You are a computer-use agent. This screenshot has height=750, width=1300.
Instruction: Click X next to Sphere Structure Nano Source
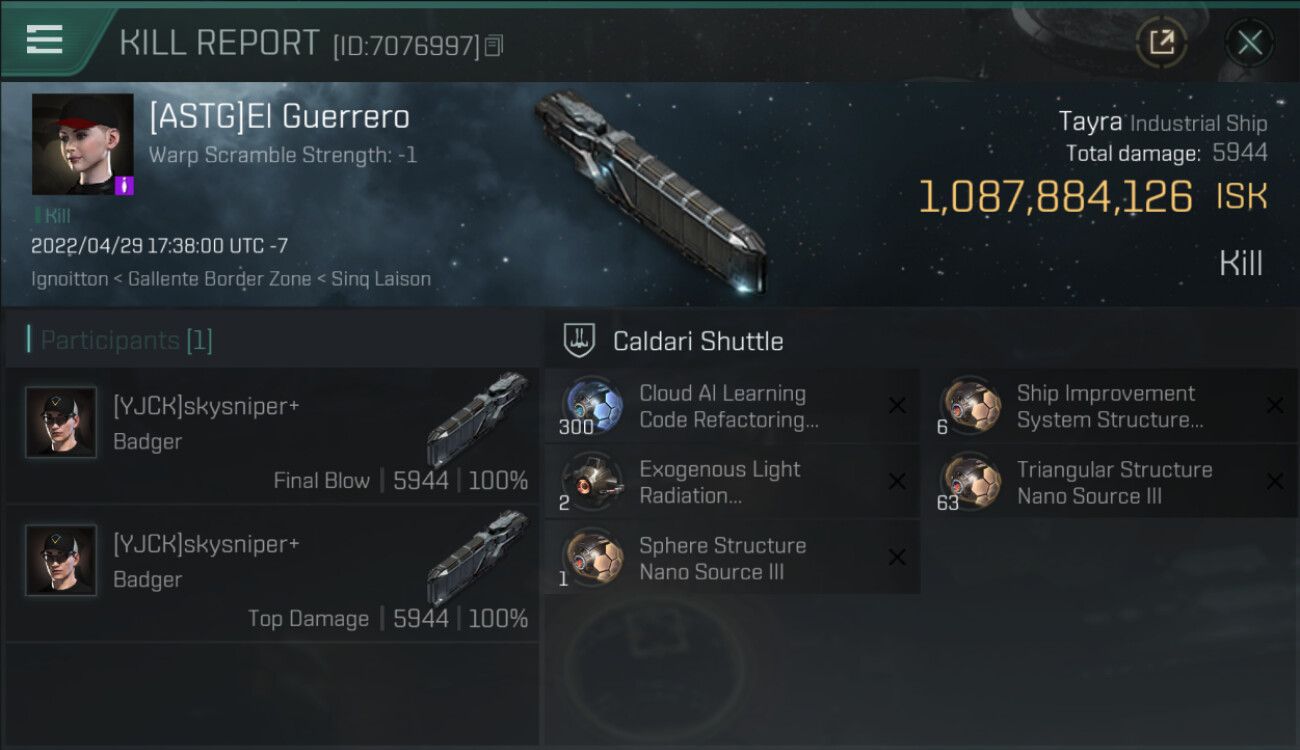coord(897,557)
